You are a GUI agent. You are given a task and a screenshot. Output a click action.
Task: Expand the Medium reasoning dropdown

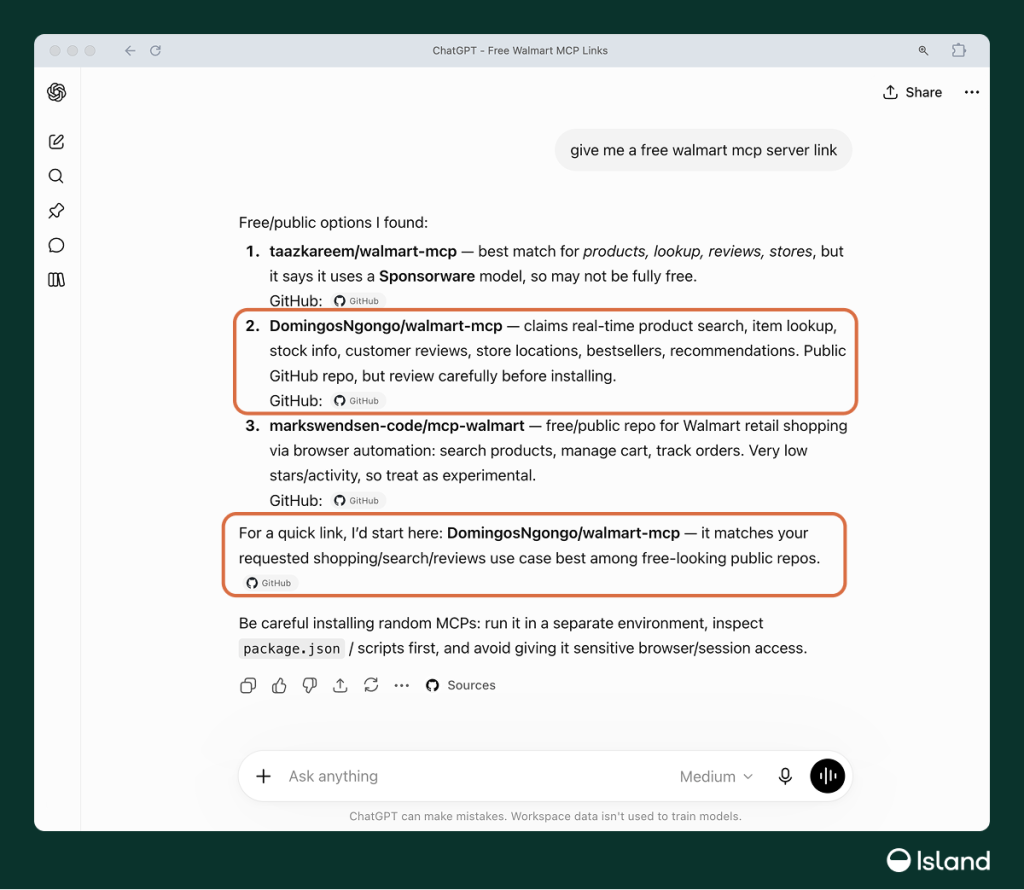tap(716, 776)
